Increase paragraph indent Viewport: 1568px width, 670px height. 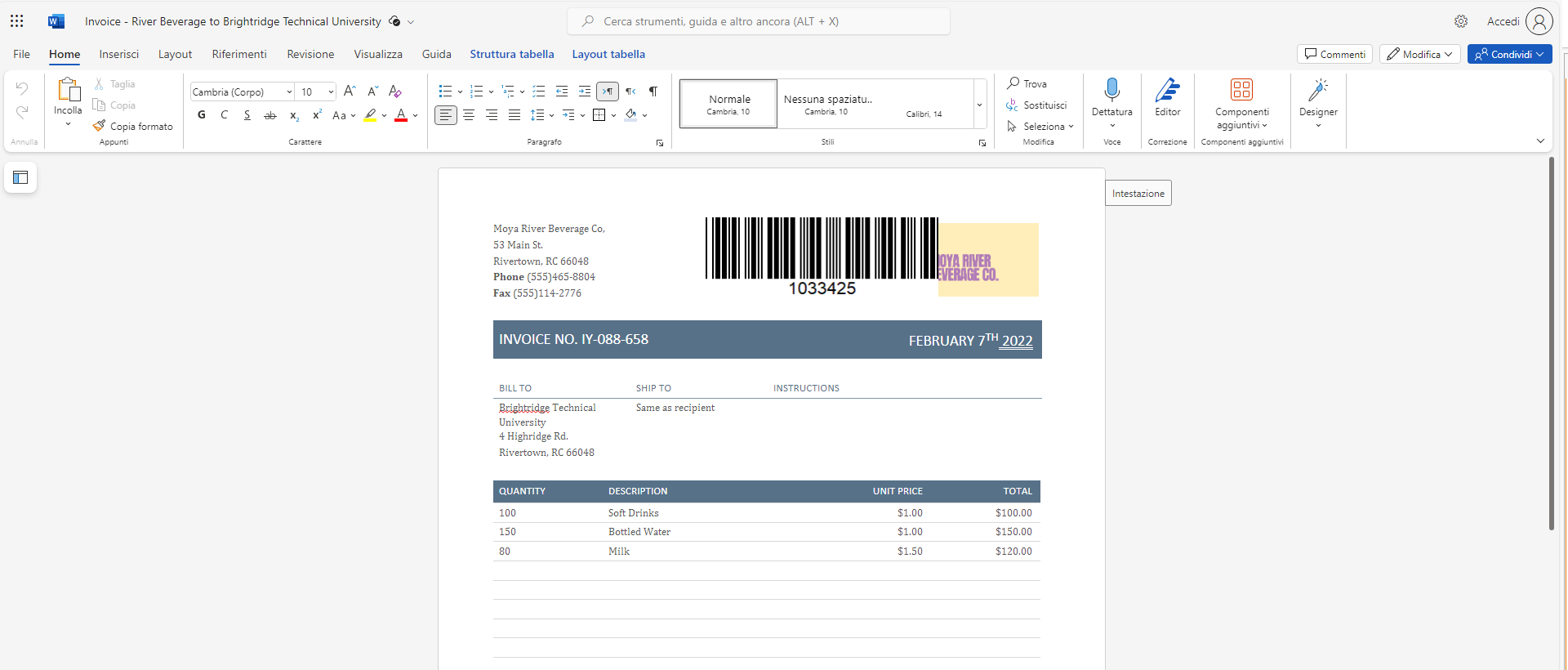click(585, 92)
